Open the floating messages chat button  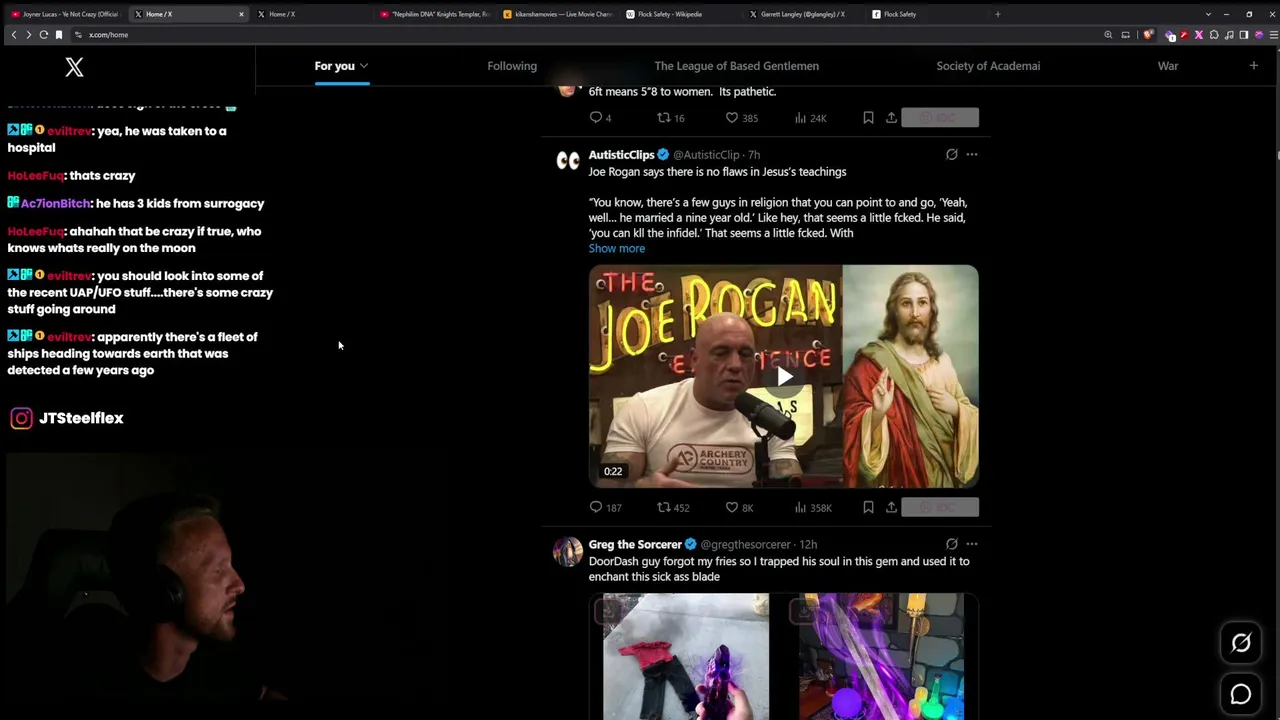click(x=1241, y=694)
